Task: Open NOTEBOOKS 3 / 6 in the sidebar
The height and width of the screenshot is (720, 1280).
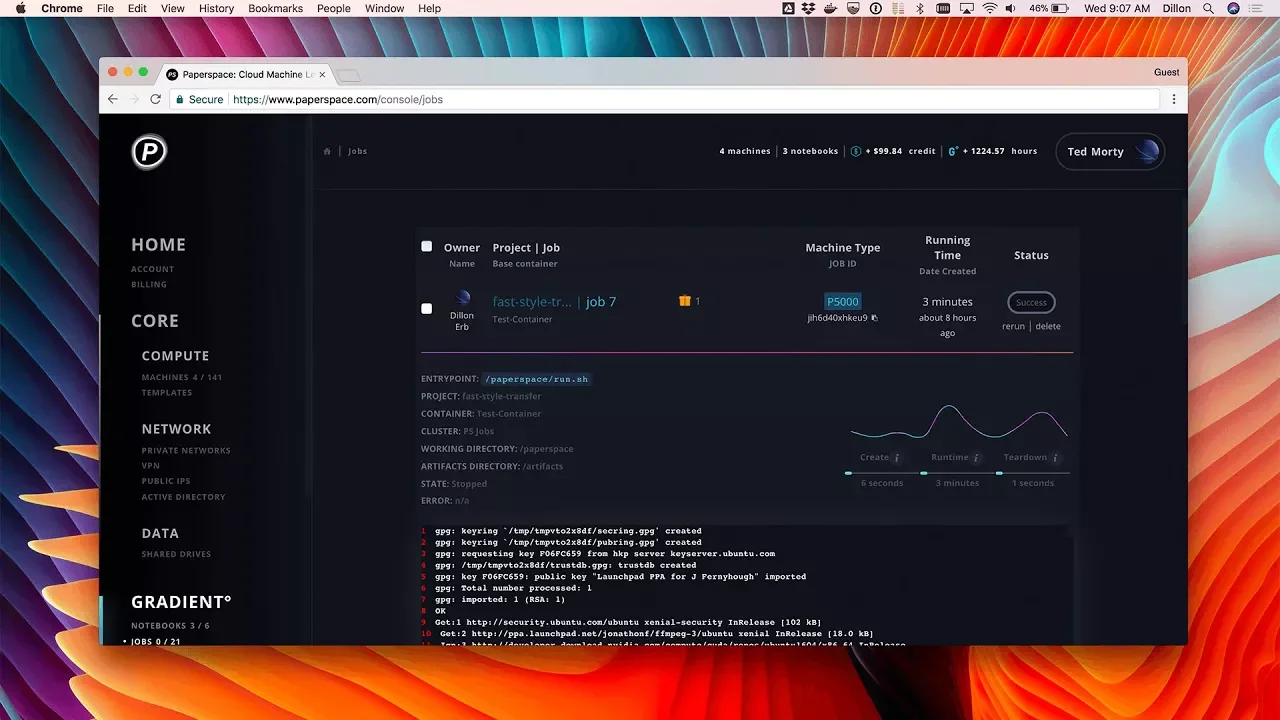Action: pos(170,626)
